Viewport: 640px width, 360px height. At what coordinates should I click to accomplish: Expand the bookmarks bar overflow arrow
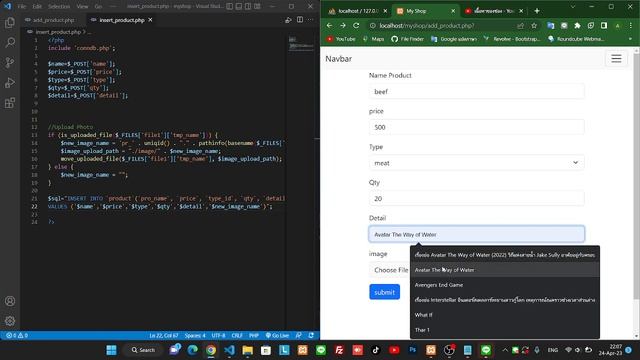pos(631,39)
